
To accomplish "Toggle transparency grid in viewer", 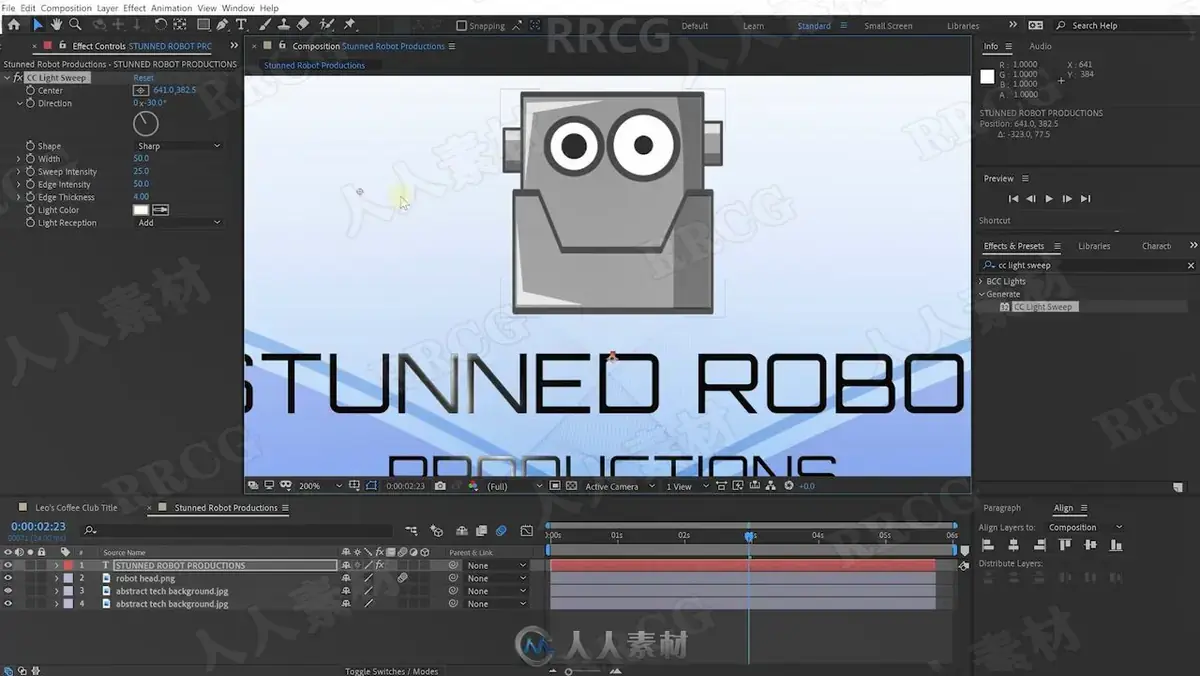I will [570, 486].
